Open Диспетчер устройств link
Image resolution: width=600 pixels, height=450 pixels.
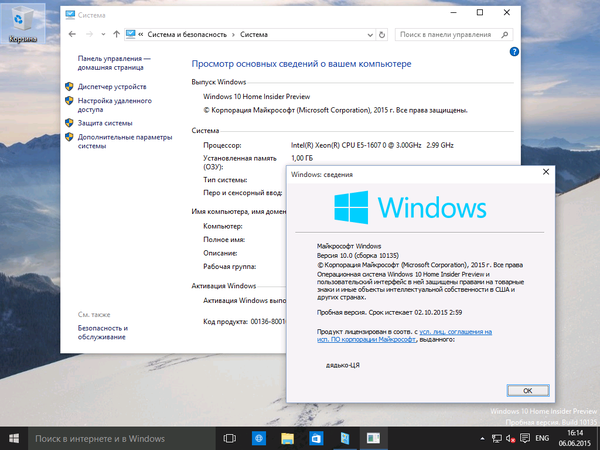pos(112,87)
